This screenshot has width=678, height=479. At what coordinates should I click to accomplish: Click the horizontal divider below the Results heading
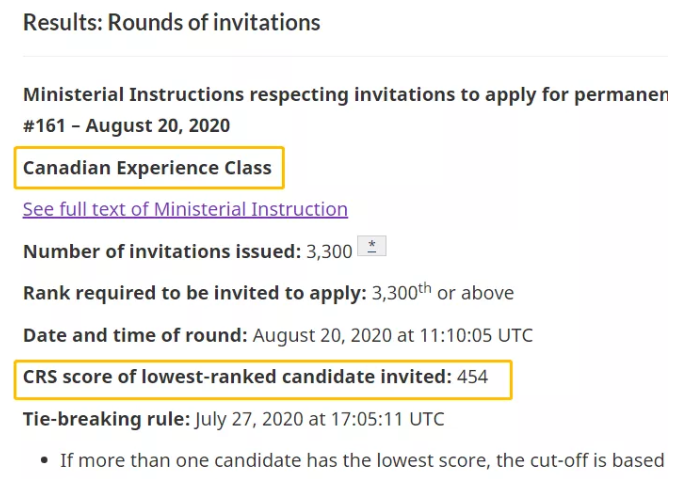click(x=344, y=56)
